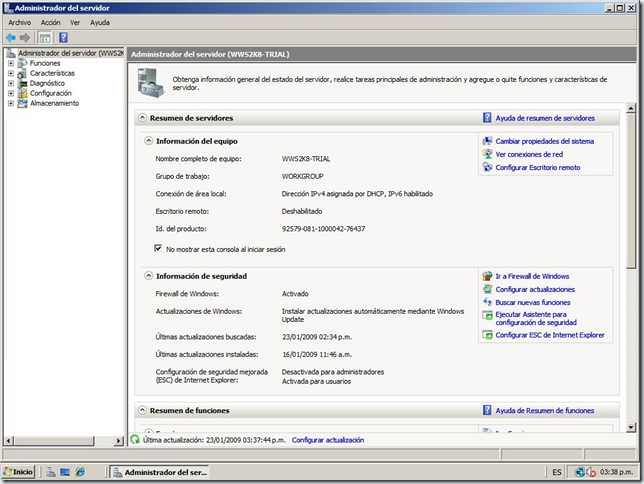
Task: Open the Ayuda de resumen de servidores link
Action: tap(545, 118)
